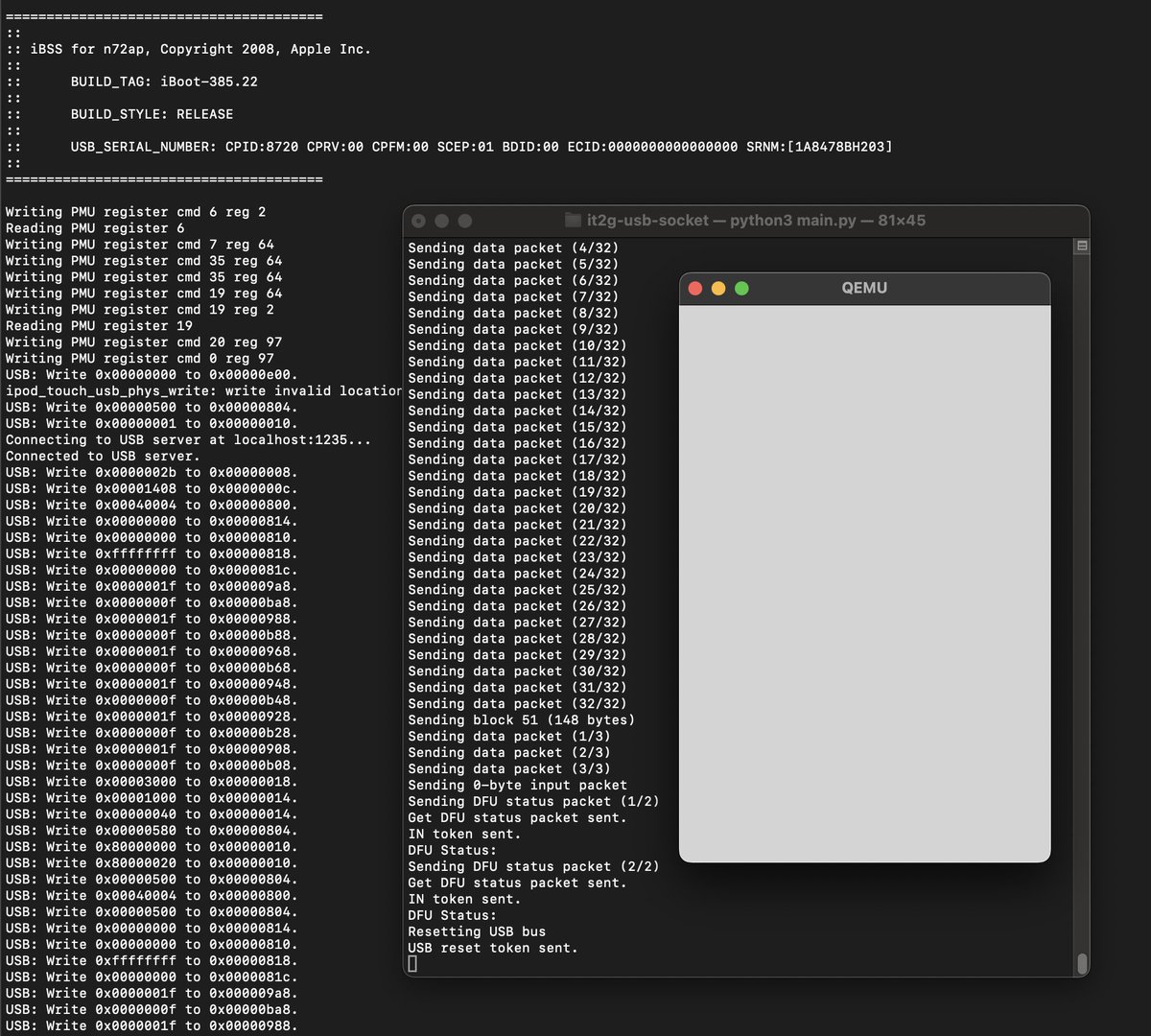
Task: Click 'Sending data packet (10/32)' line
Action: coord(517,345)
